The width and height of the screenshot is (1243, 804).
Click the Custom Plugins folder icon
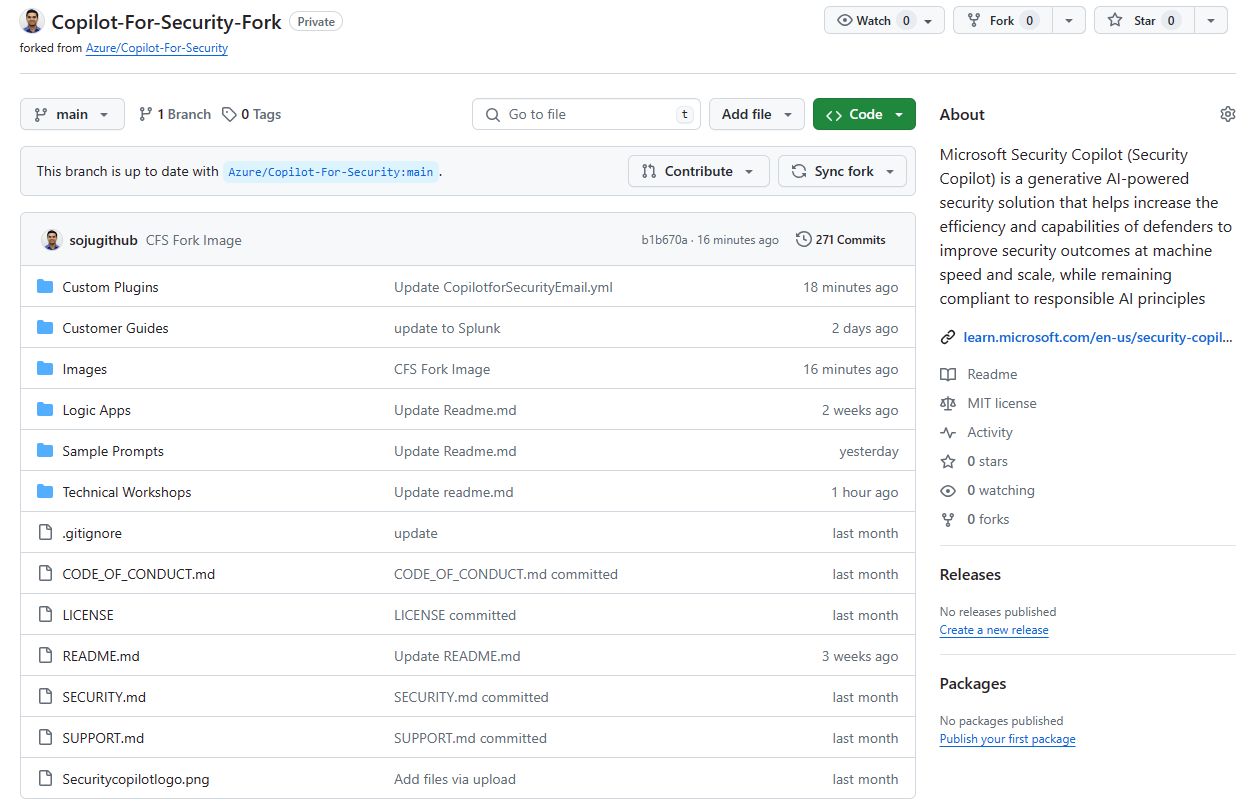45,287
